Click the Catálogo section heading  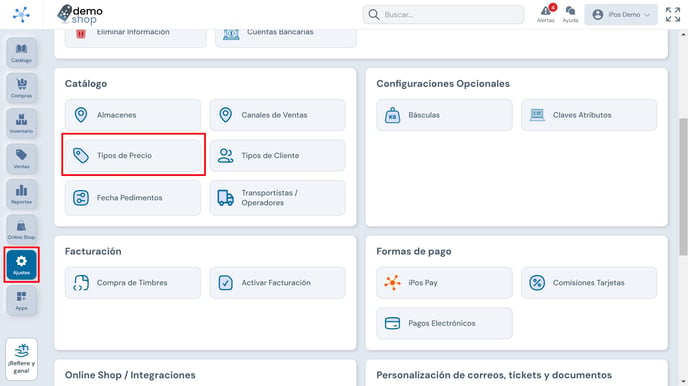(x=86, y=83)
